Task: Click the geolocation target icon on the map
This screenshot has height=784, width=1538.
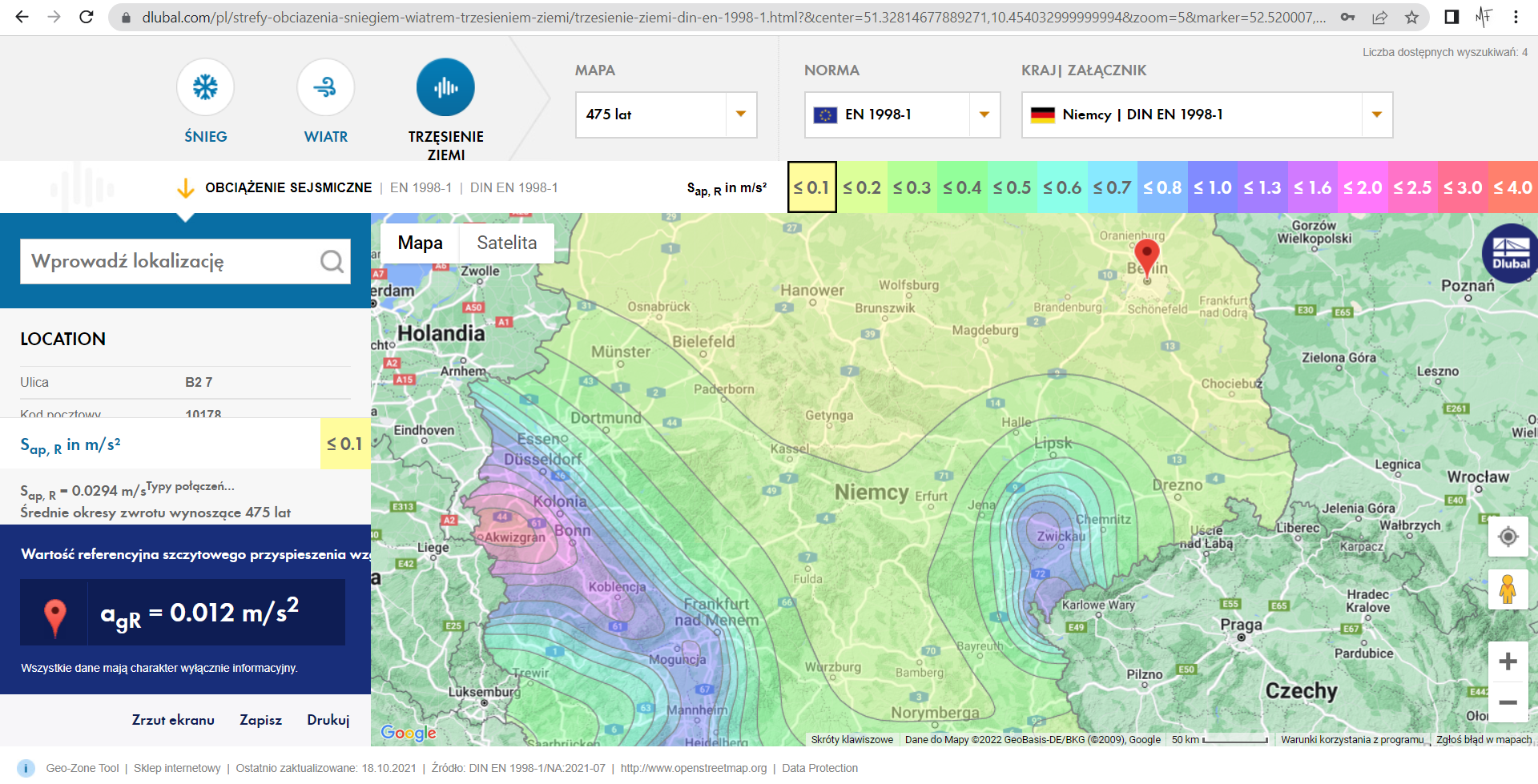Action: [x=1508, y=537]
